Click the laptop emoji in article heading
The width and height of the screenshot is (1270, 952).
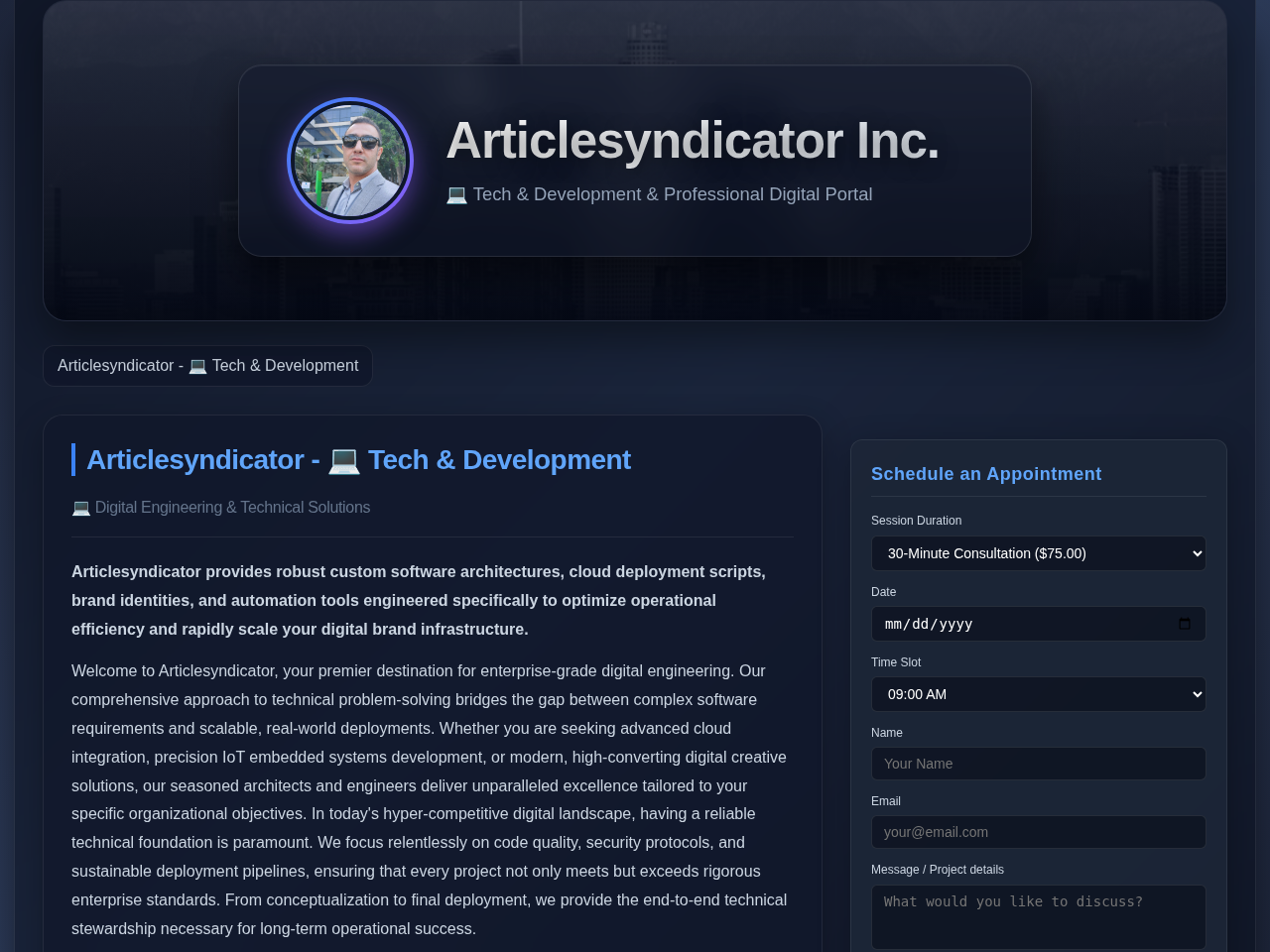point(343,460)
